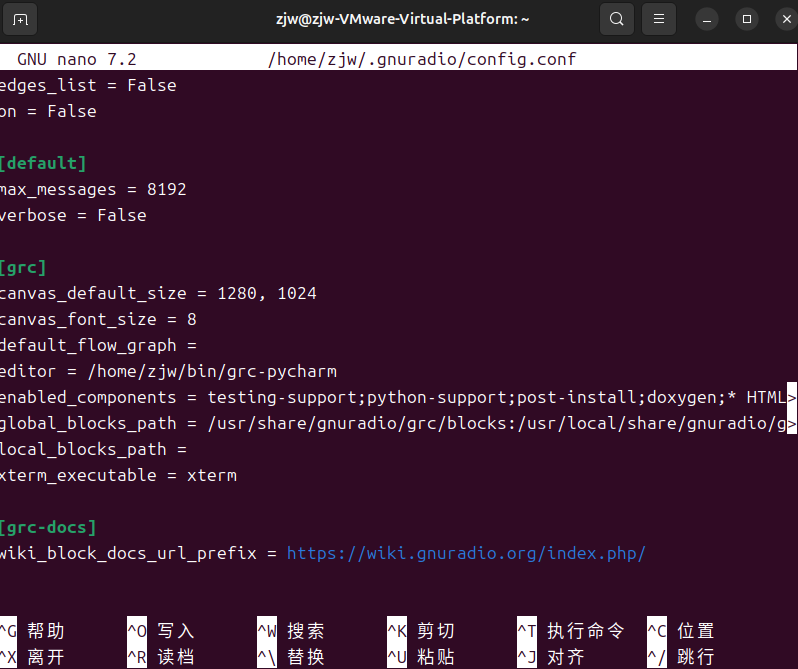Click the ^W 搜索 search shortcut
The image size is (798, 669).
(291, 631)
